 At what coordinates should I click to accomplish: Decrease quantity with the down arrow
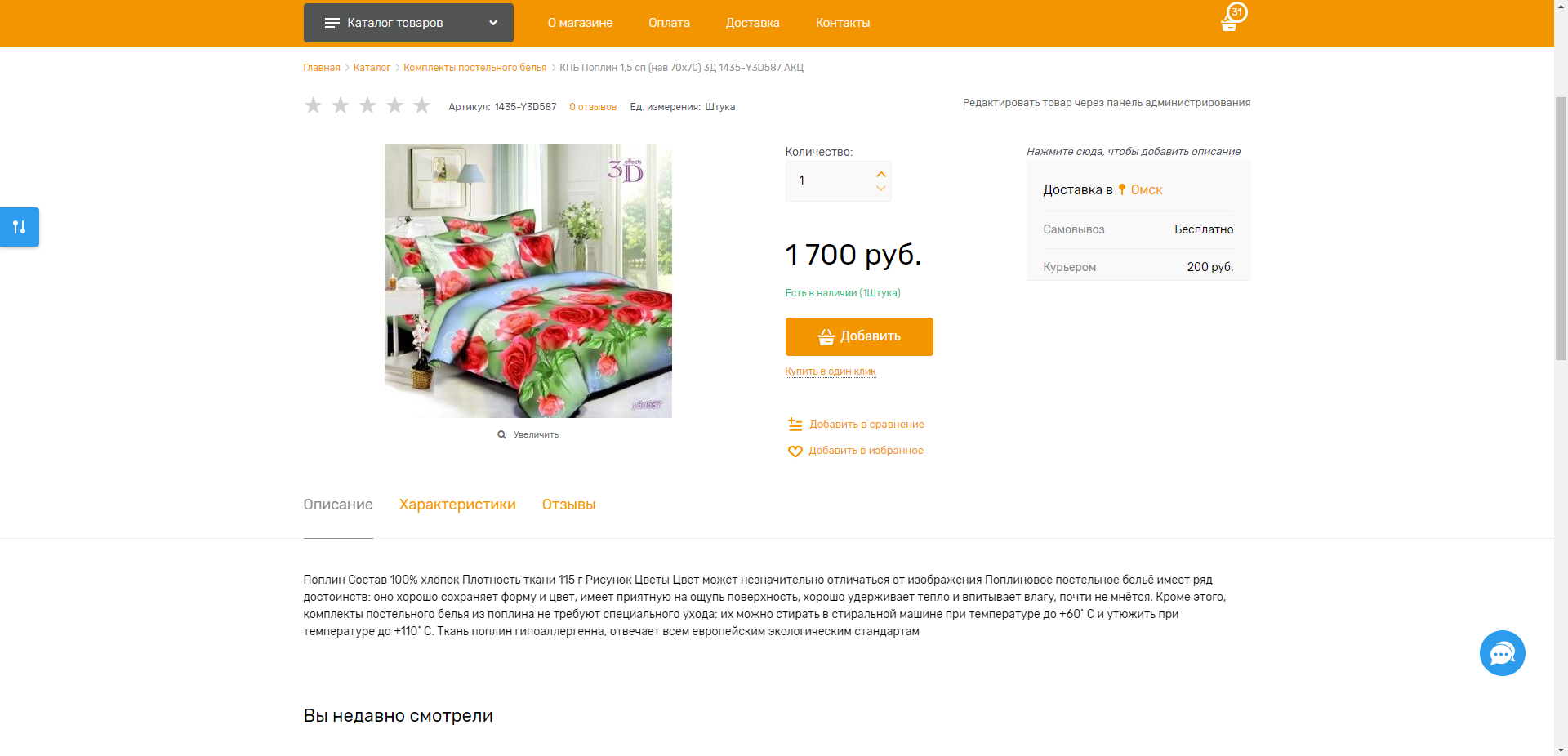880,189
